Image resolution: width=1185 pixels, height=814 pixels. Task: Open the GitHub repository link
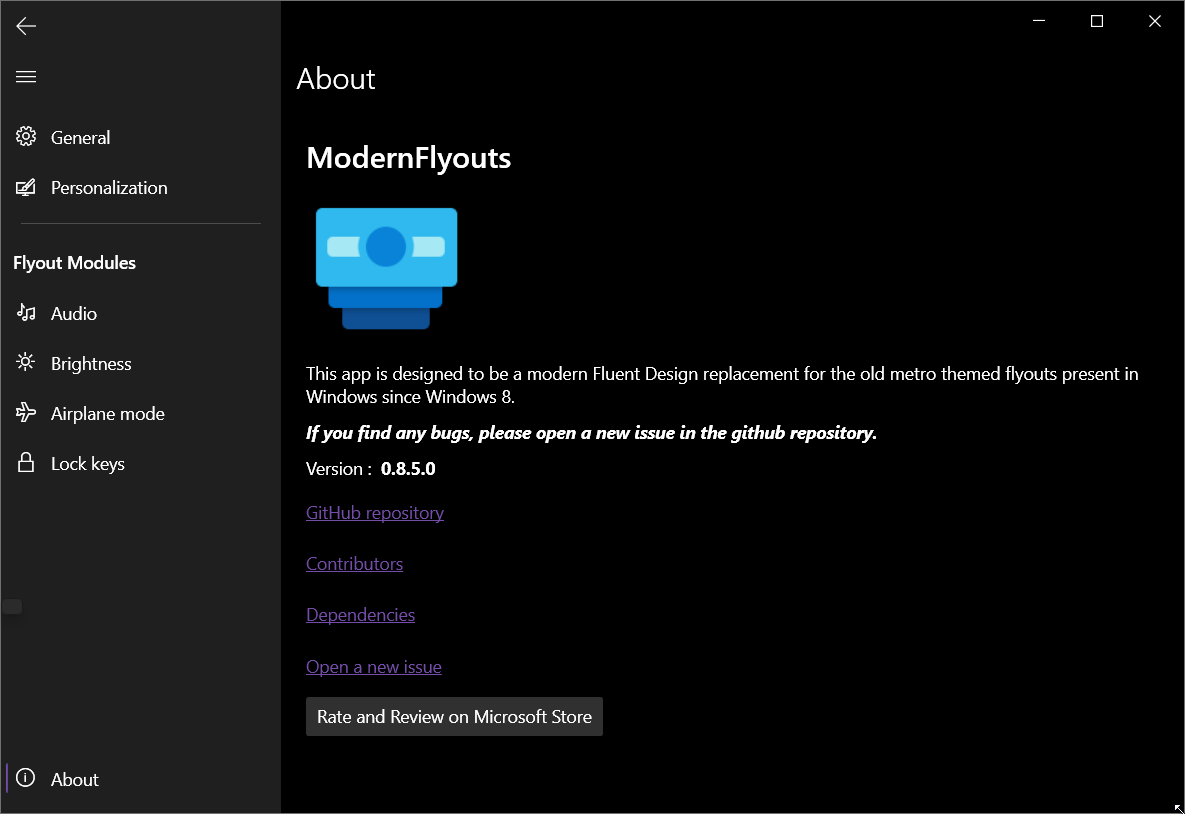[x=375, y=512]
